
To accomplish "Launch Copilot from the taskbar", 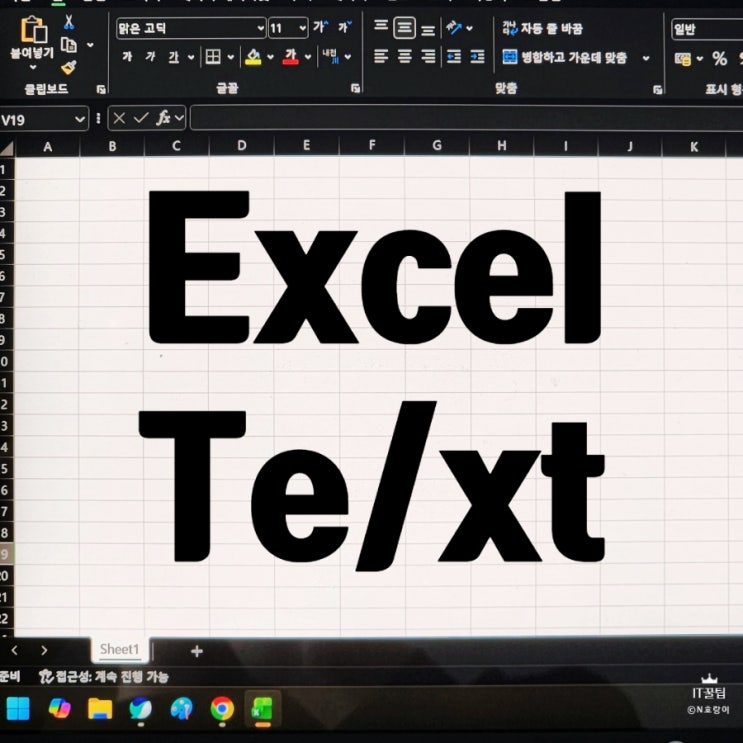I will pos(60,709).
